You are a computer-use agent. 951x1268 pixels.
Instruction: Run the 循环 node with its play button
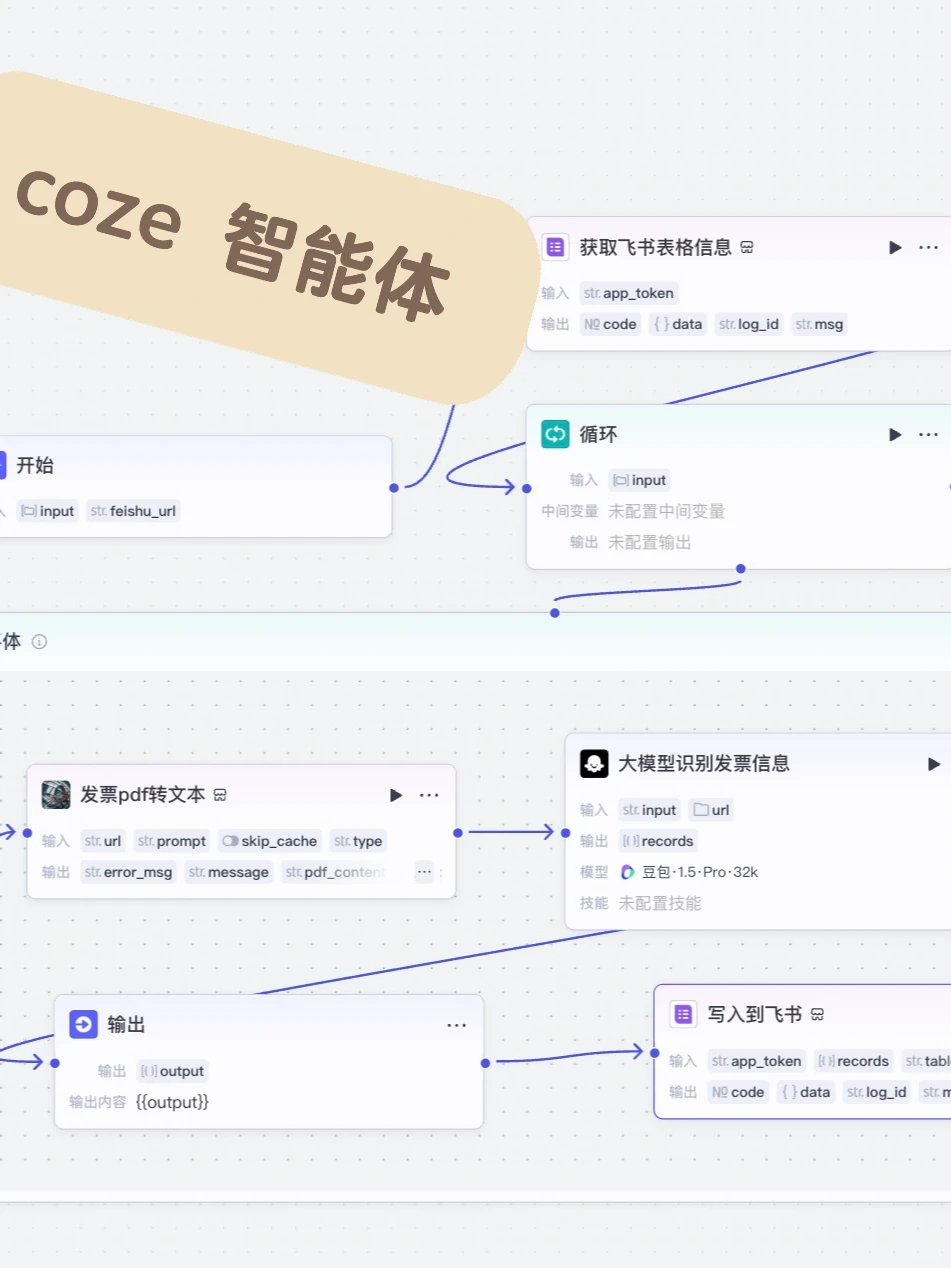coord(895,434)
